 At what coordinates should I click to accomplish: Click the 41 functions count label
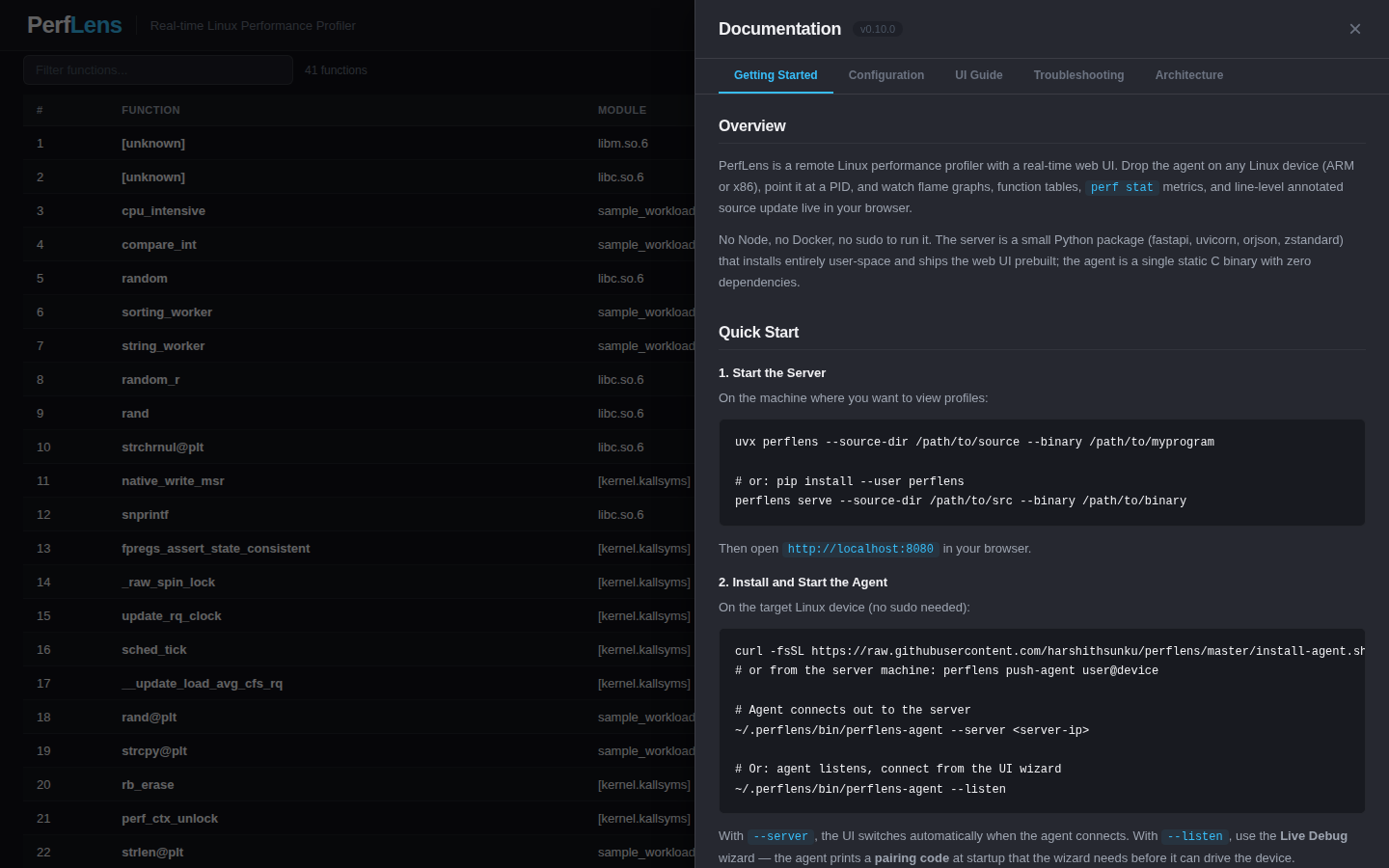coord(336,70)
